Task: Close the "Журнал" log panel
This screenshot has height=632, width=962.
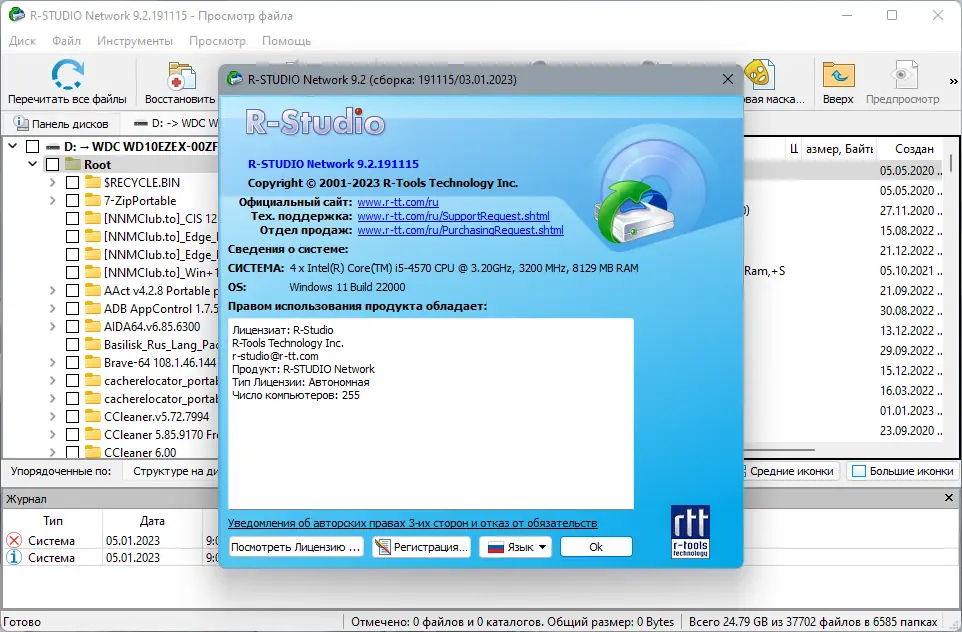Action: click(x=948, y=498)
